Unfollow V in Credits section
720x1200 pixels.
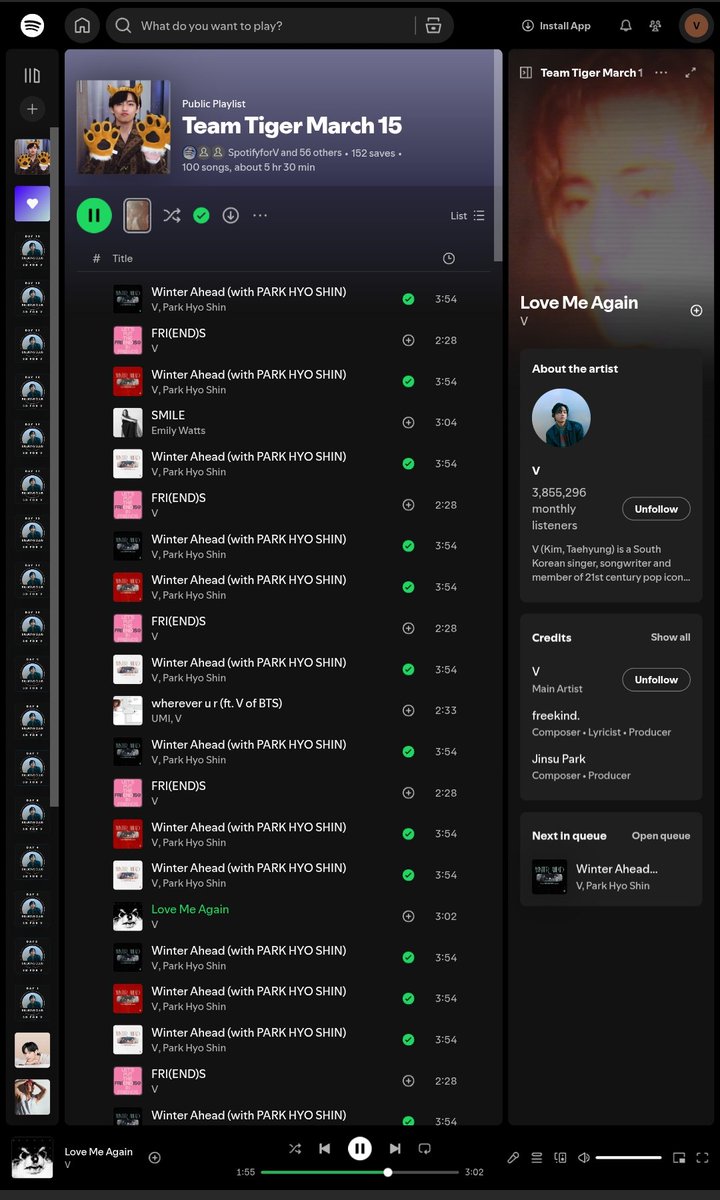click(x=656, y=680)
